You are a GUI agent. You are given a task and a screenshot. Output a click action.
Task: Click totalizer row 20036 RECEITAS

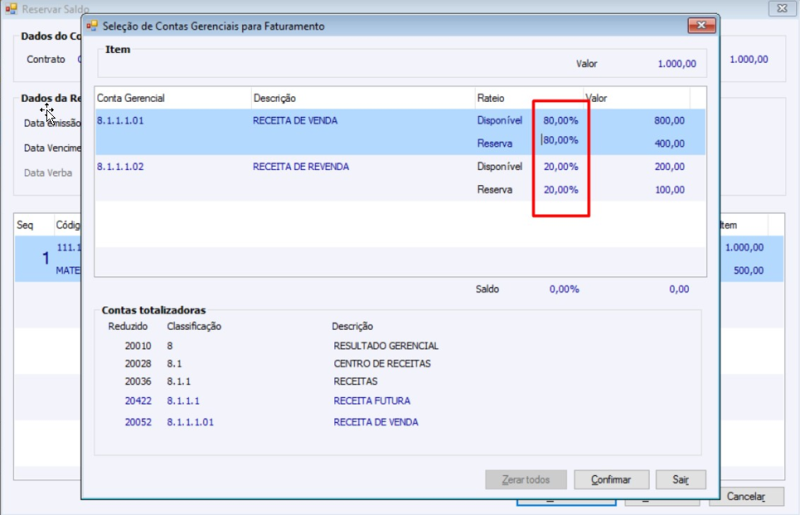[251, 381]
